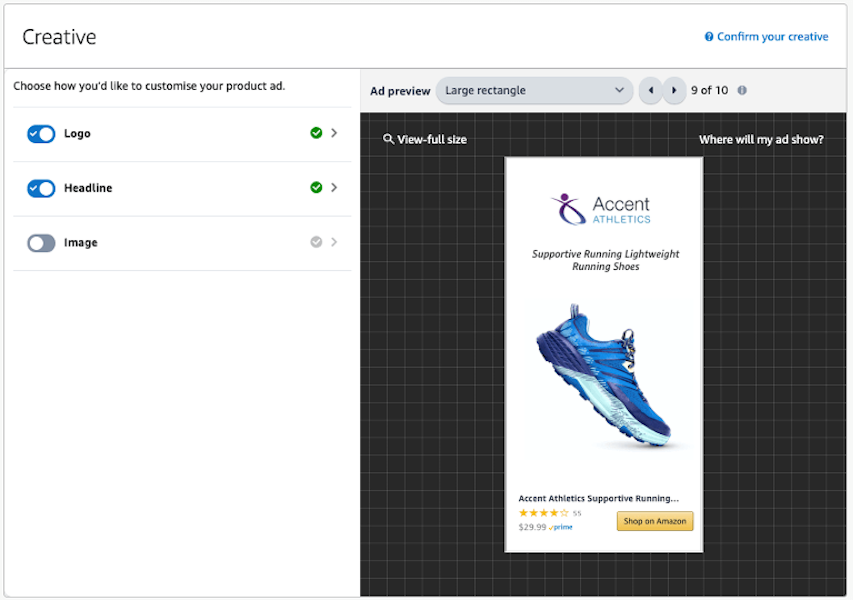Enable the Image toggle
This screenshot has width=853, height=600.
click(41, 243)
